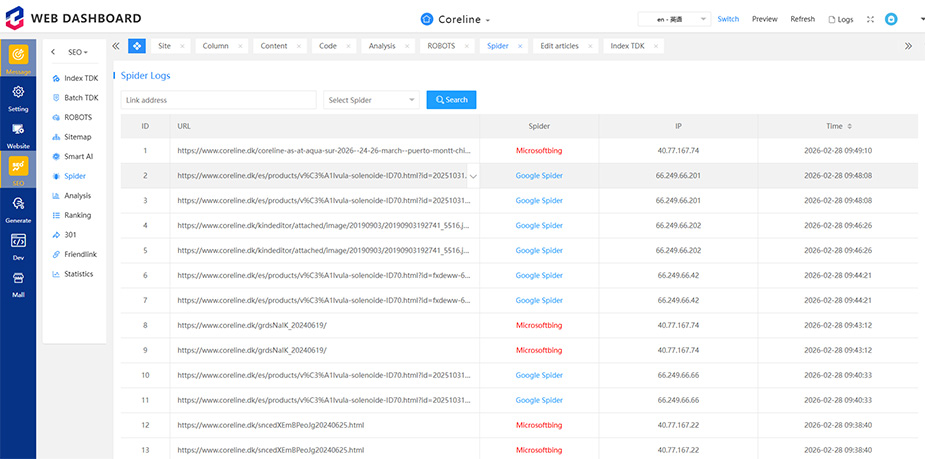Click the Refresh link in header
Screen dimensions: 925x459
coord(802,19)
